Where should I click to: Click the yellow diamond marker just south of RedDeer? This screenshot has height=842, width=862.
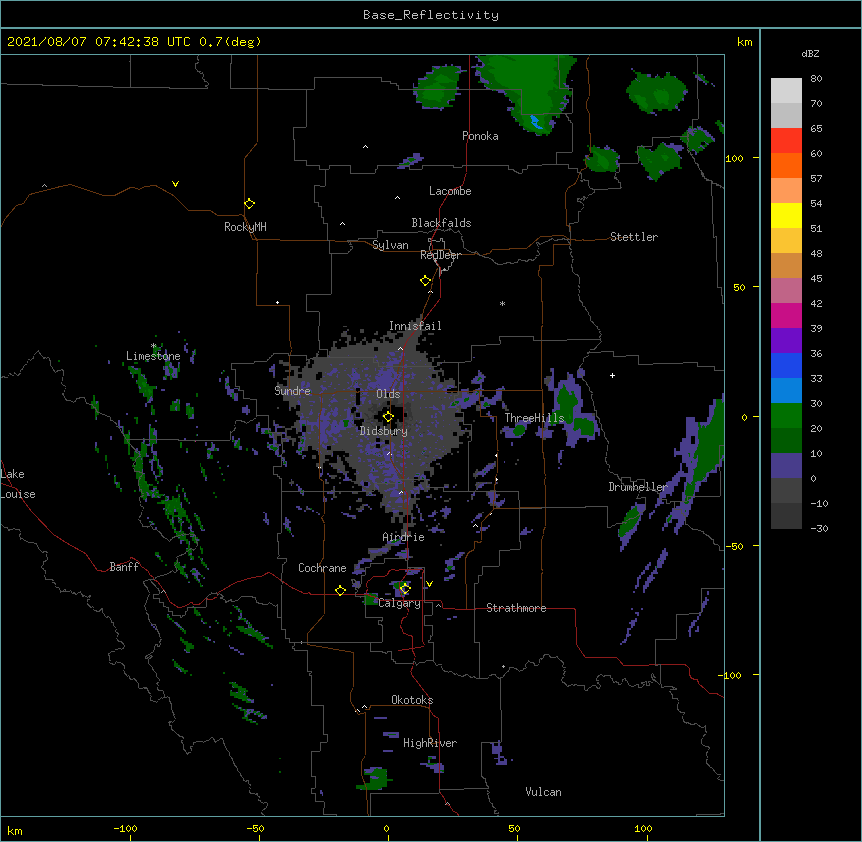[x=425, y=281]
